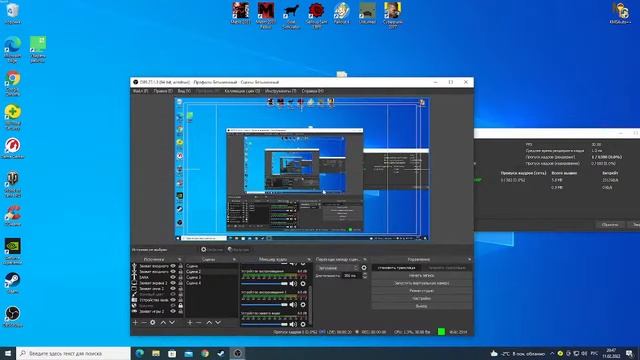This screenshot has height=360, width=640.
Task: Click transition duration 300 ms field
Action: (x=351, y=276)
